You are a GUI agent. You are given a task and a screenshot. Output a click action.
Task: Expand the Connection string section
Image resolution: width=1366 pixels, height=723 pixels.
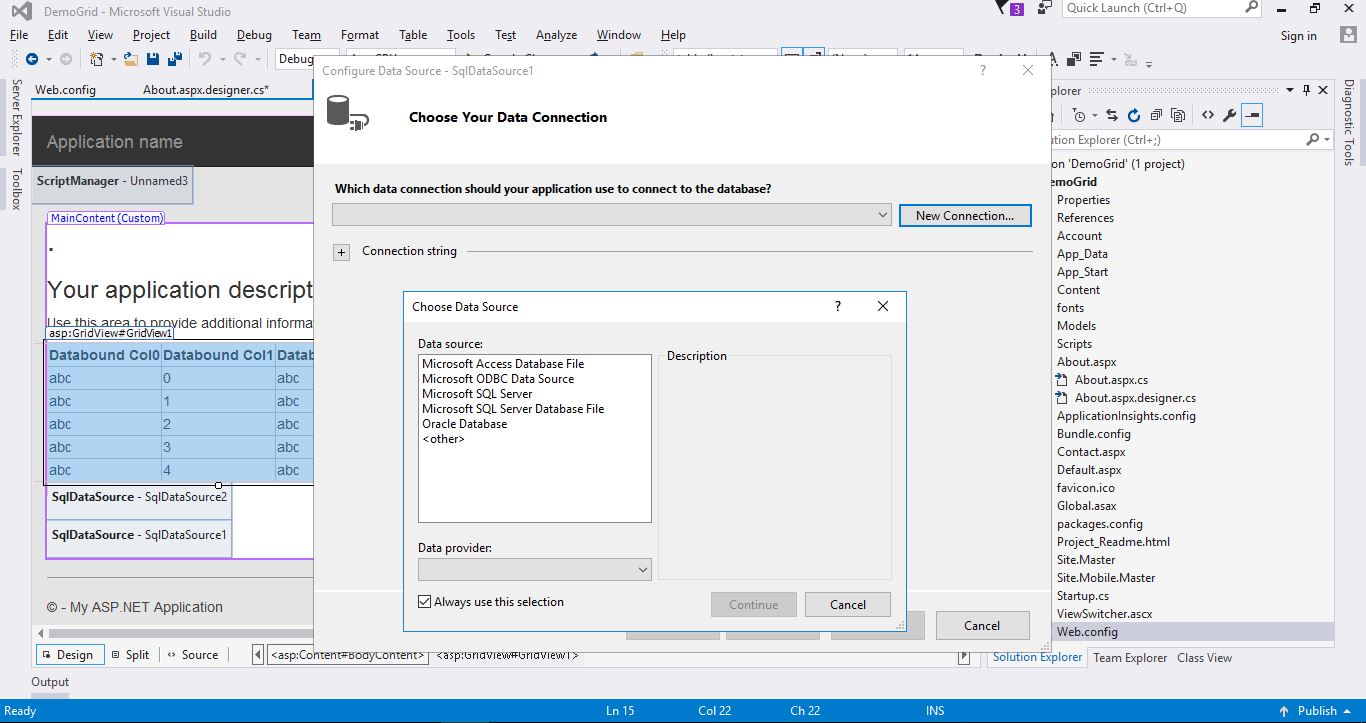tap(341, 252)
